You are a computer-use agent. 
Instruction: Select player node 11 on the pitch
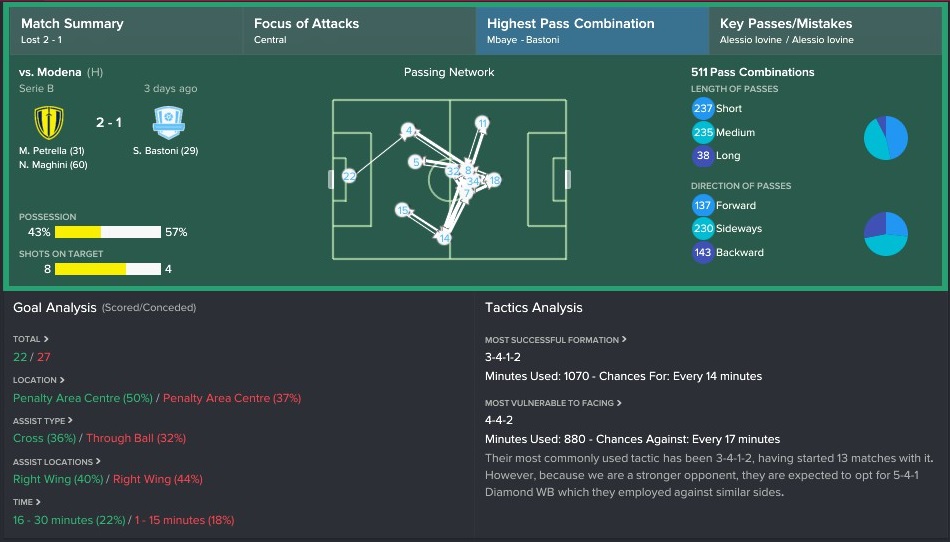point(482,123)
